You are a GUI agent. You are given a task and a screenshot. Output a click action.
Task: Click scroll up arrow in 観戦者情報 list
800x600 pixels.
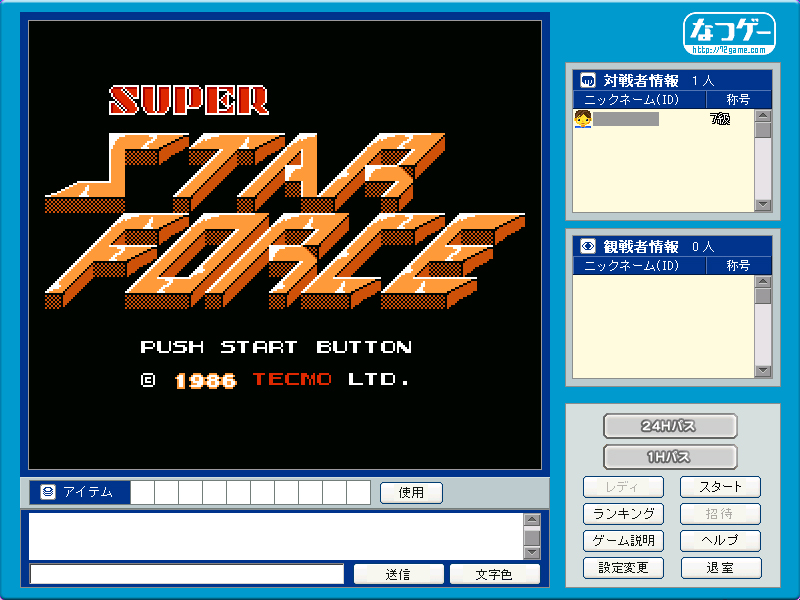point(763,282)
